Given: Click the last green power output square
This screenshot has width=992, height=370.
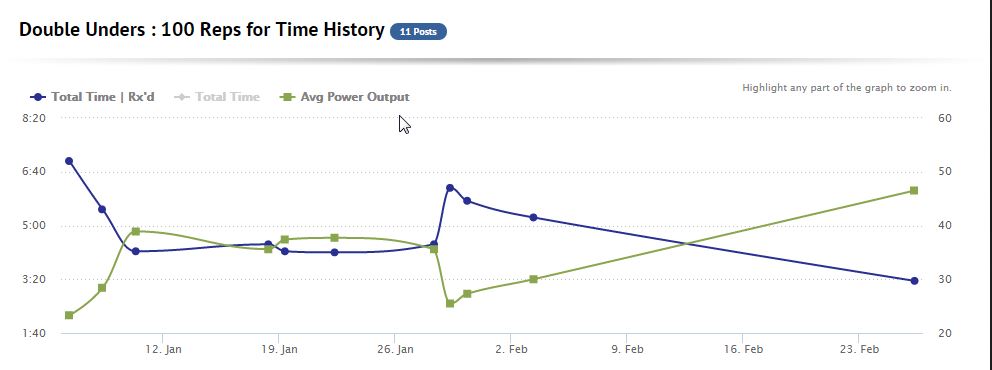Looking at the screenshot, I should tap(914, 190).
